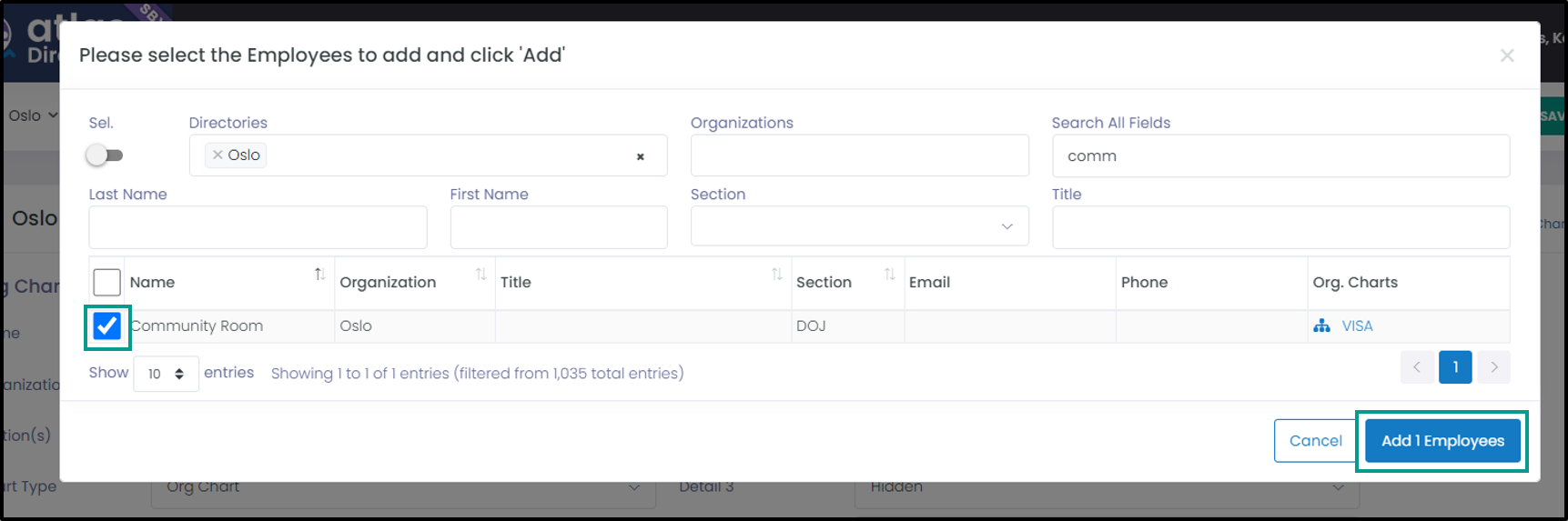The height and width of the screenshot is (521, 1568).
Task: Close the employee selection dialog
Action: tap(1507, 55)
